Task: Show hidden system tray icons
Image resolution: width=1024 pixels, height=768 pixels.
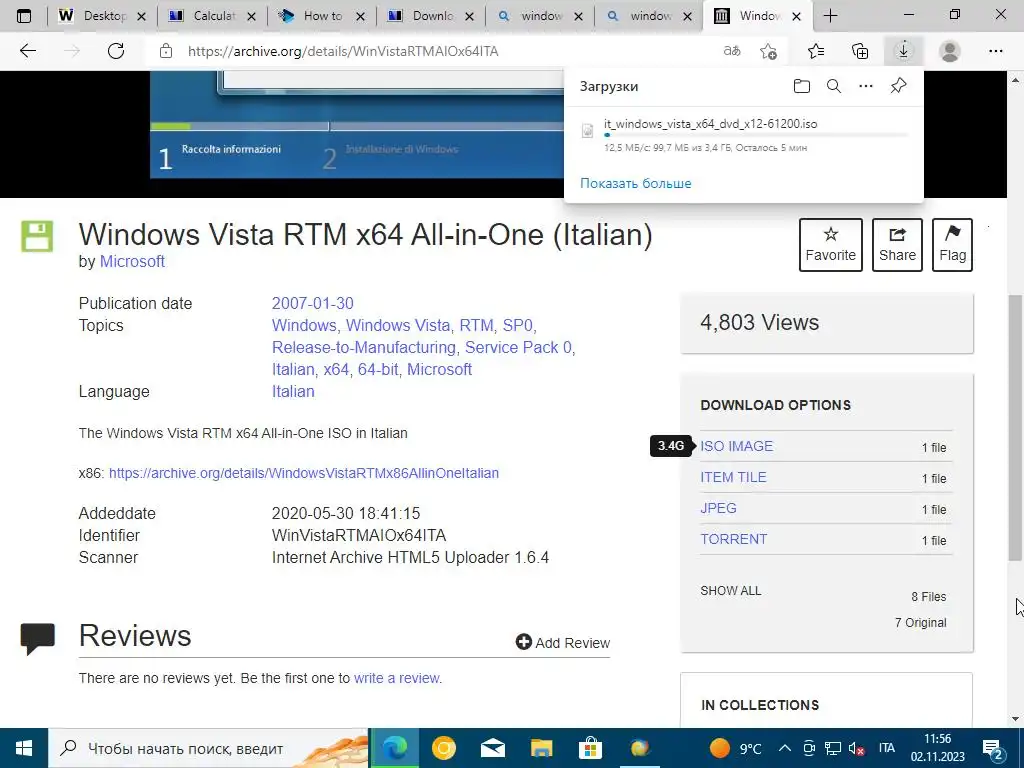Action: pyautogui.click(x=786, y=748)
